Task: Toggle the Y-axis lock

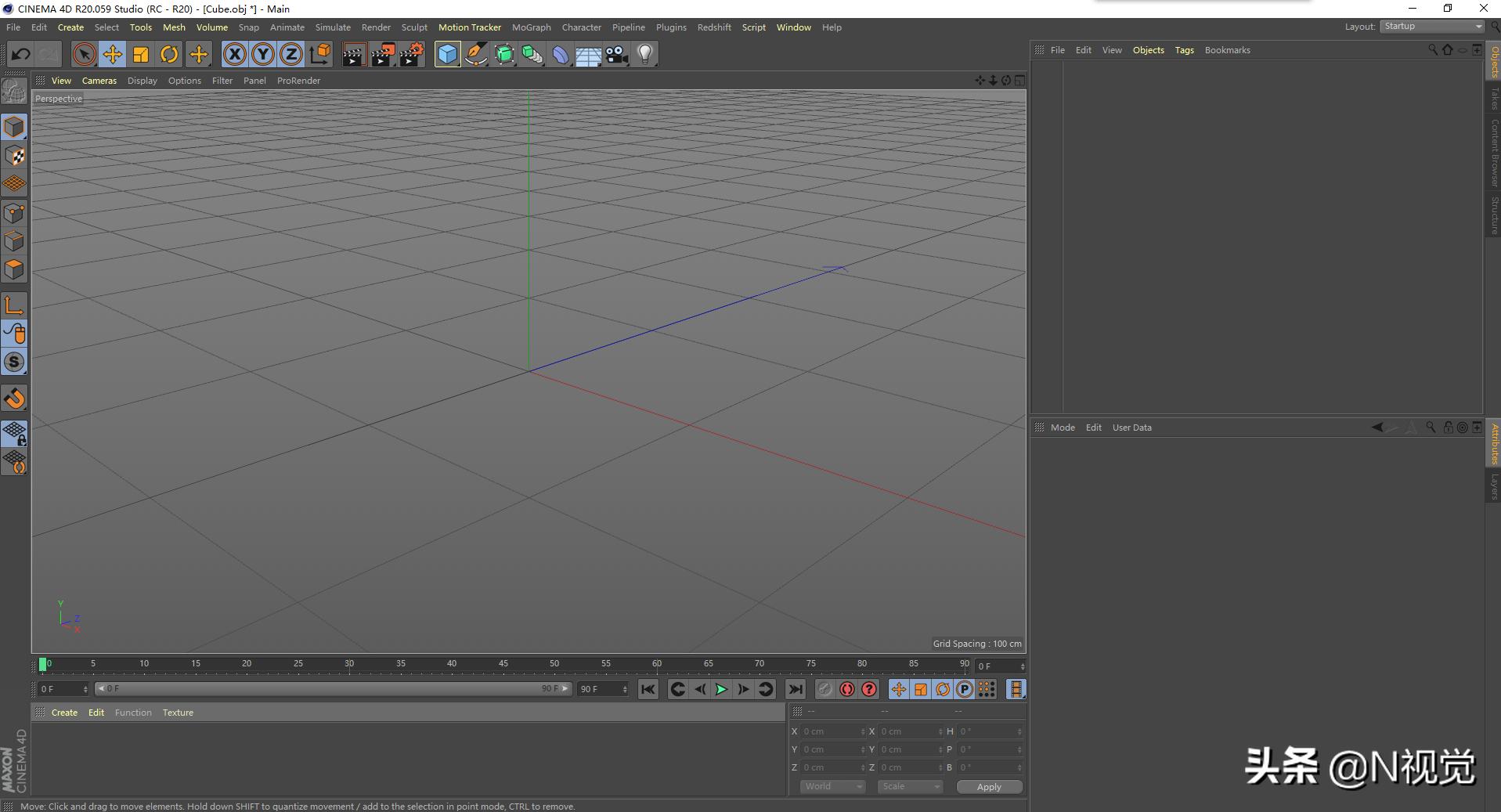Action: (x=263, y=55)
